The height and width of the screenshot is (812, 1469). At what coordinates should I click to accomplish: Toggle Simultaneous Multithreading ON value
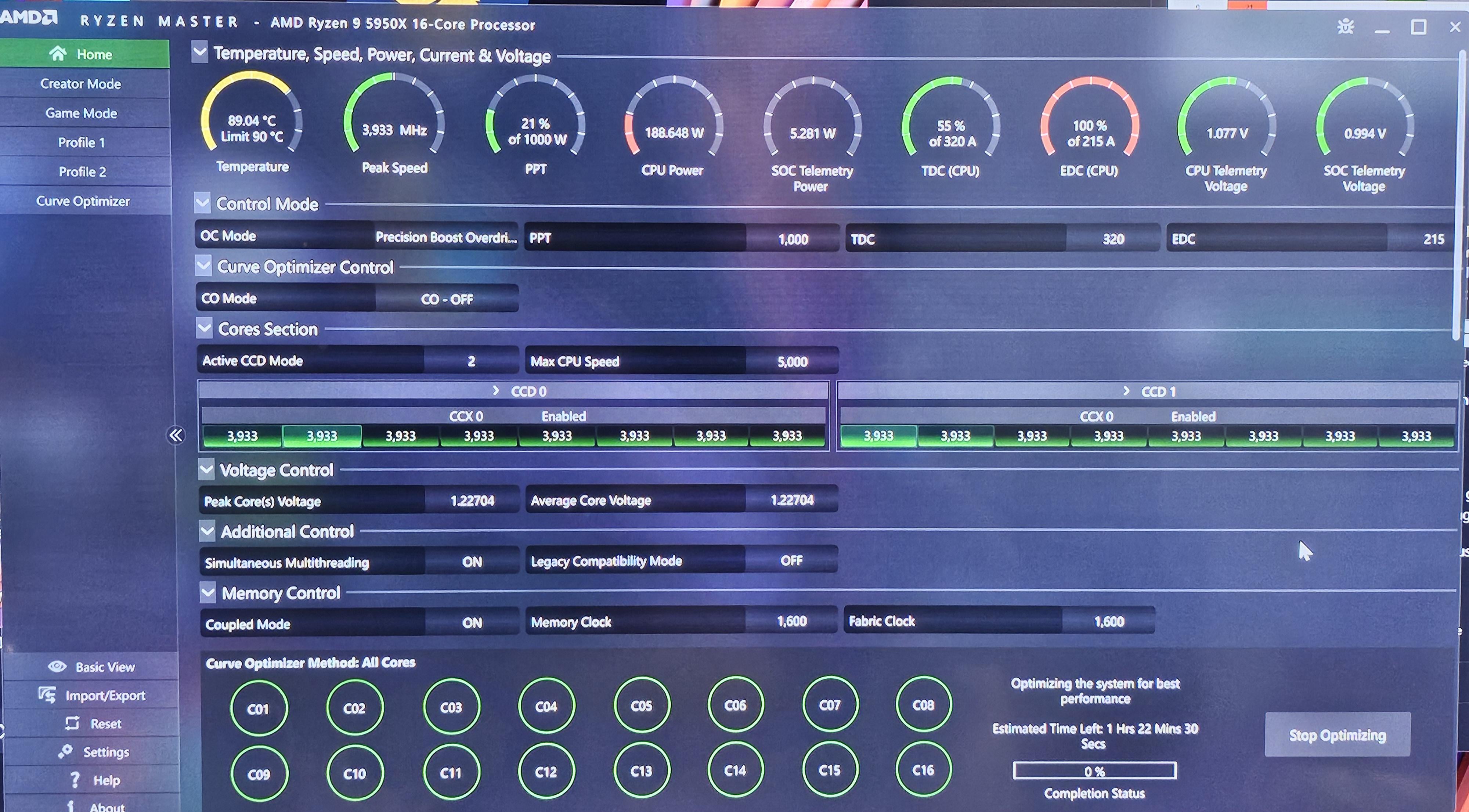pyautogui.click(x=472, y=562)
